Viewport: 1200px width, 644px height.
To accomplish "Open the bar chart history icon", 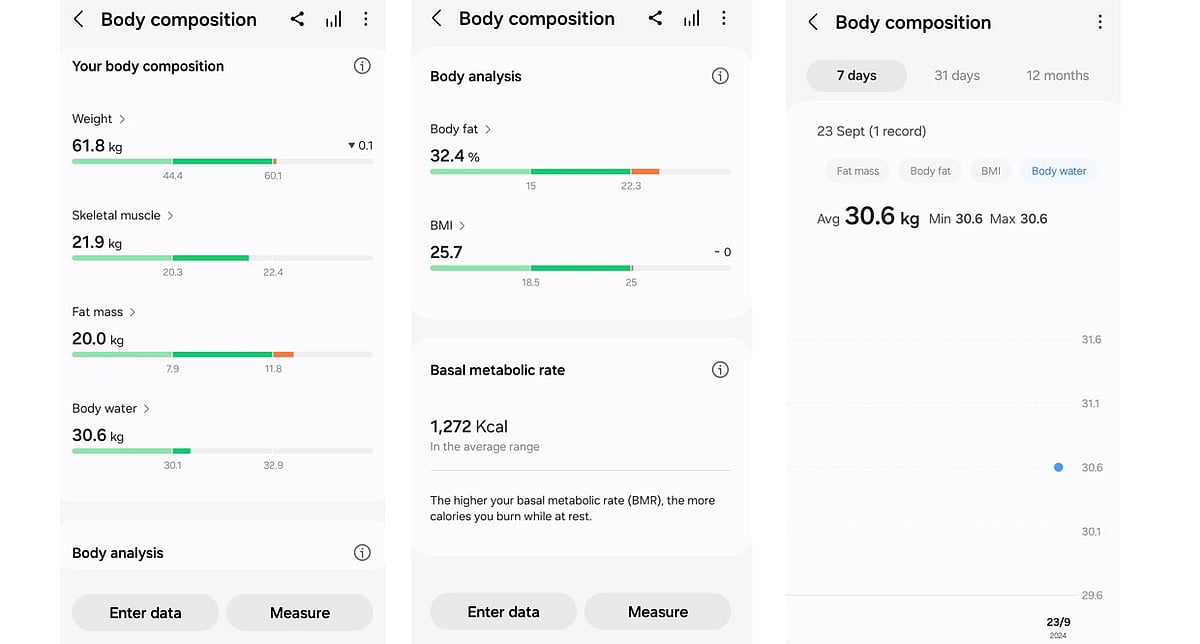I will coord(333,18).
